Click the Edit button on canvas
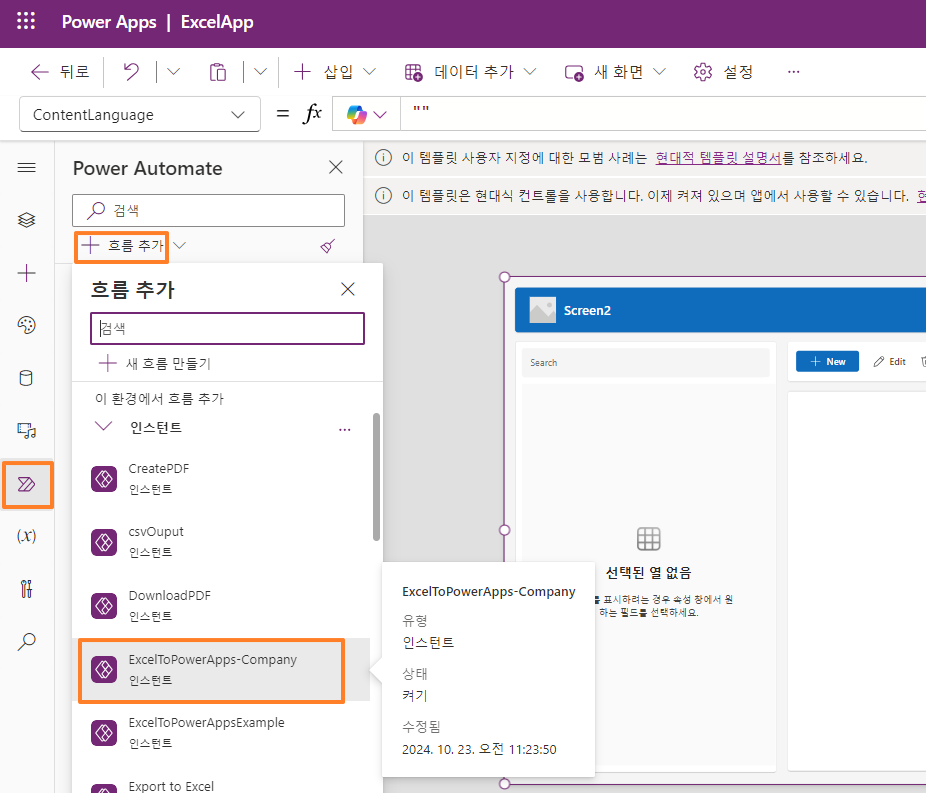Viewport: 926px width, 793px height. pos(890,361)
